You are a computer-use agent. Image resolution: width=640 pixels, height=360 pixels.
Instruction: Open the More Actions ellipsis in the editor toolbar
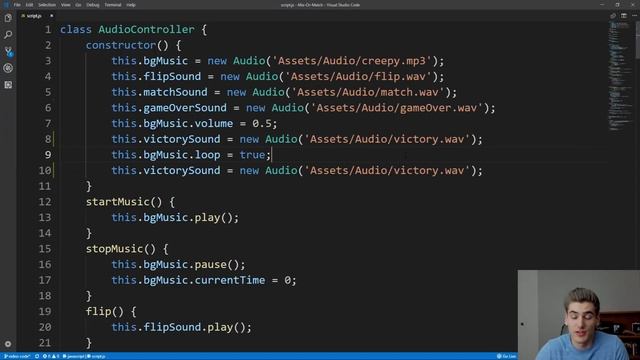(x=634, y=16)
